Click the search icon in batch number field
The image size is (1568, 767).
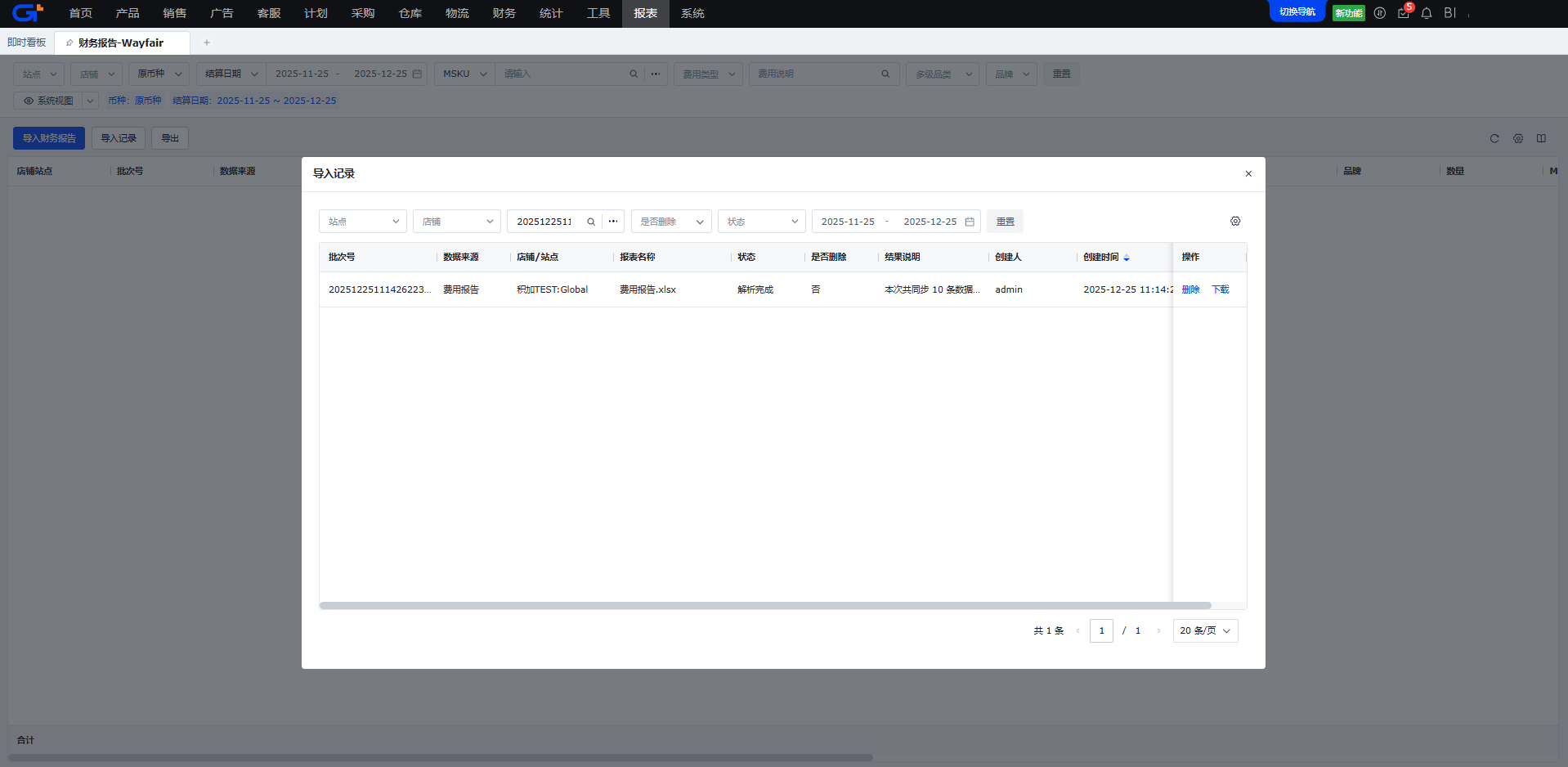(591, 222)
